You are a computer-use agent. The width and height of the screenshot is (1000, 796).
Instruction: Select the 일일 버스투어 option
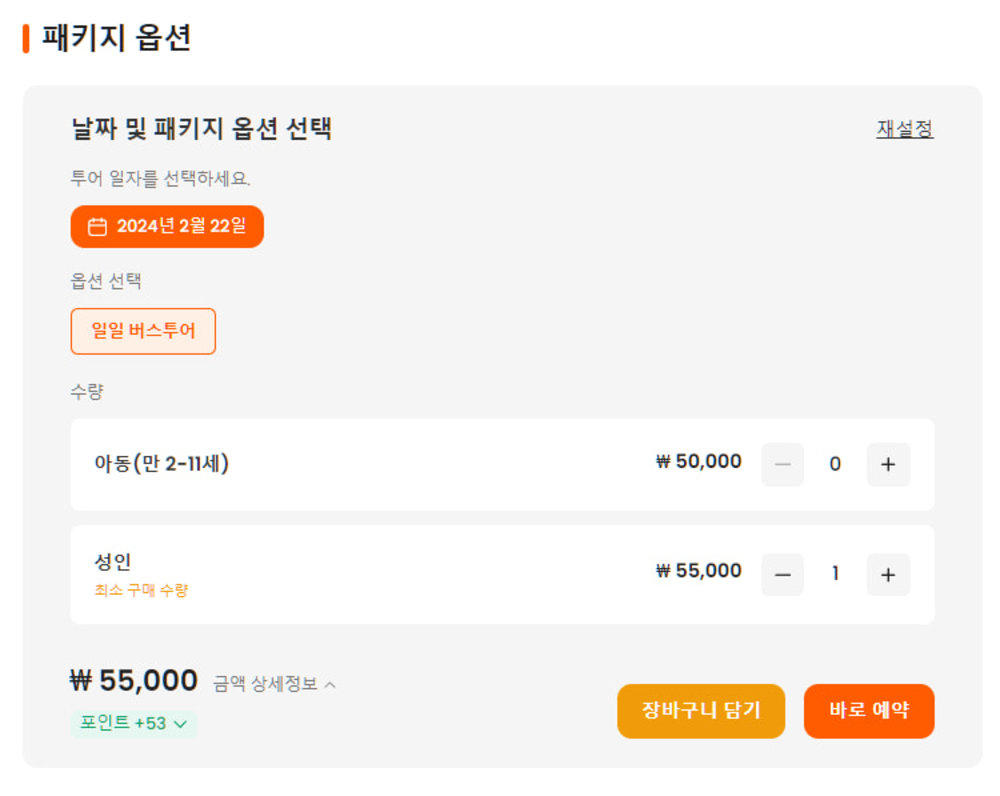coord(143,331)
